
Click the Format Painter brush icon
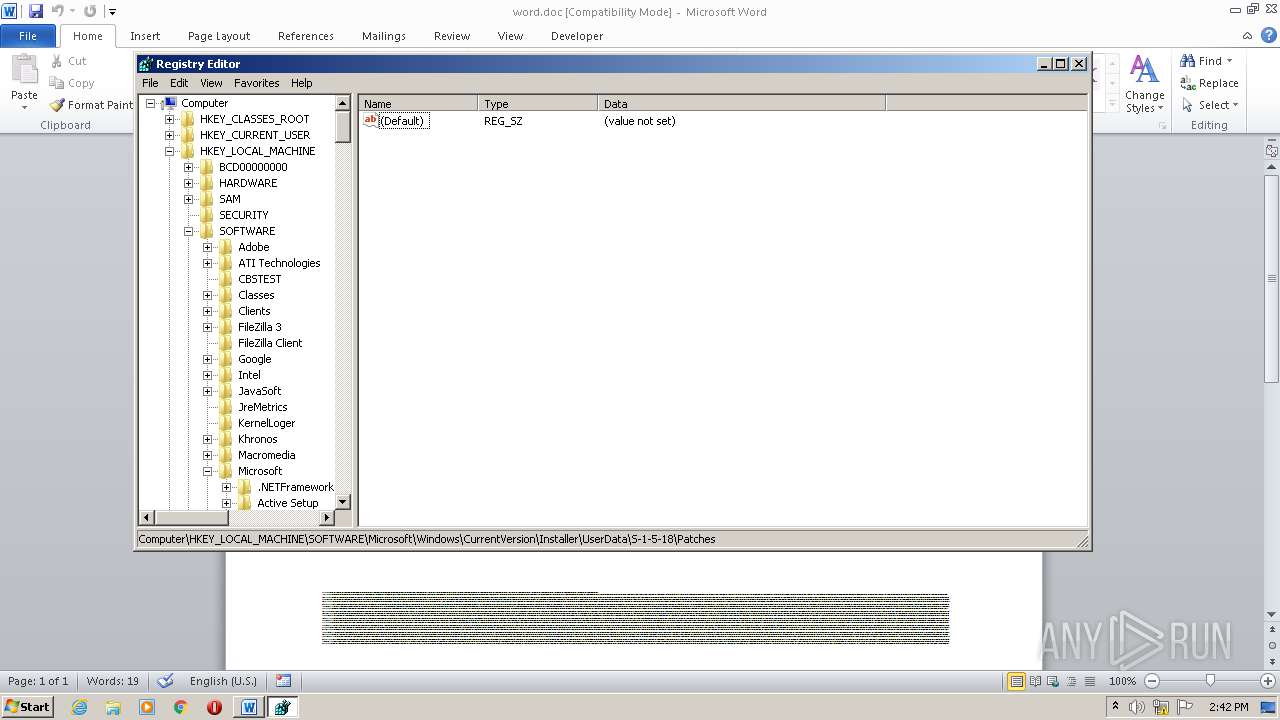click(x=57, y=104)
